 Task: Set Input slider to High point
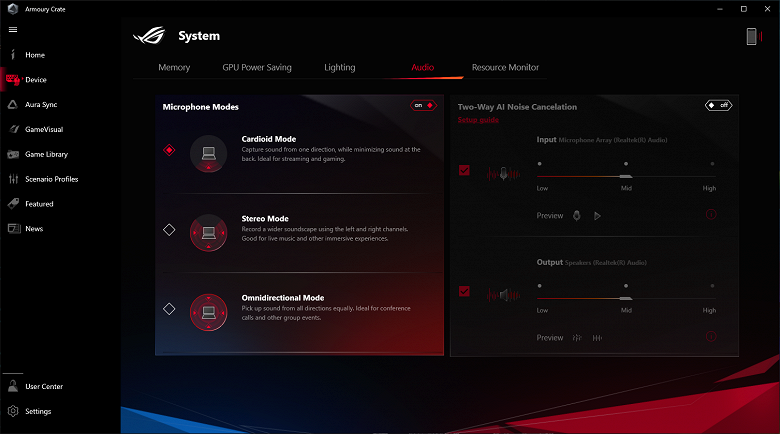point(712,164)
